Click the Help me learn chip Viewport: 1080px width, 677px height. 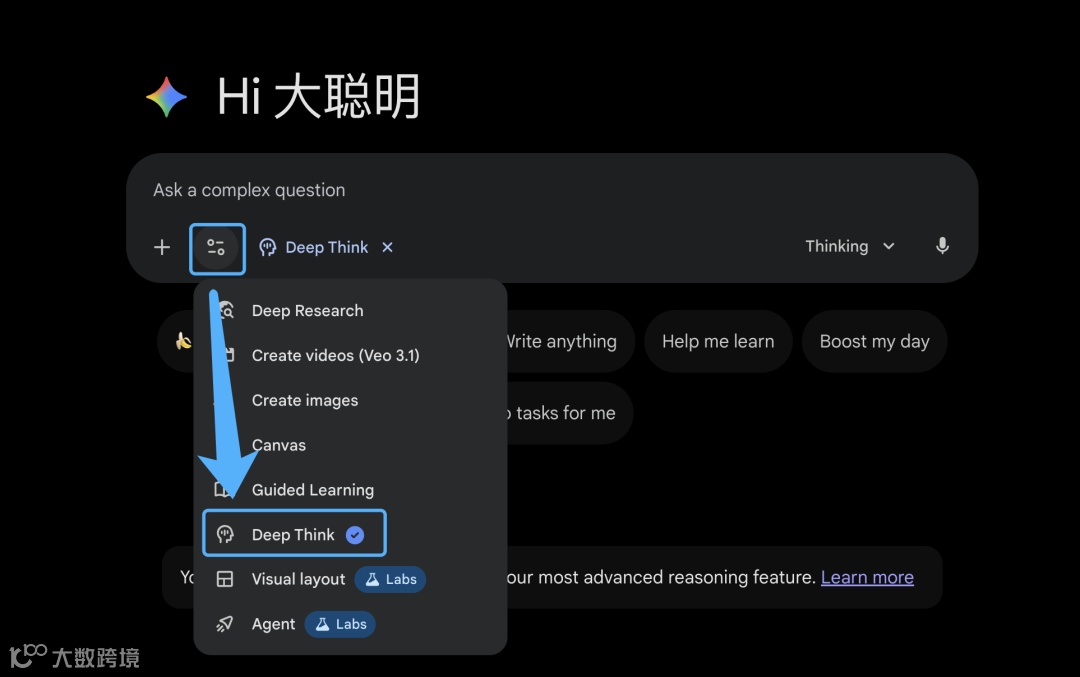tap(718, 342)
